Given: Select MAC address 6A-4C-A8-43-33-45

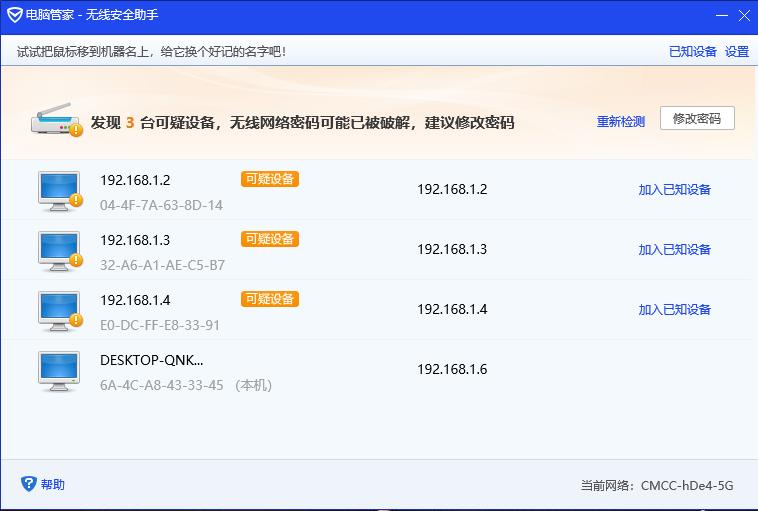Looking at the screenshot, I should (161, 385).
